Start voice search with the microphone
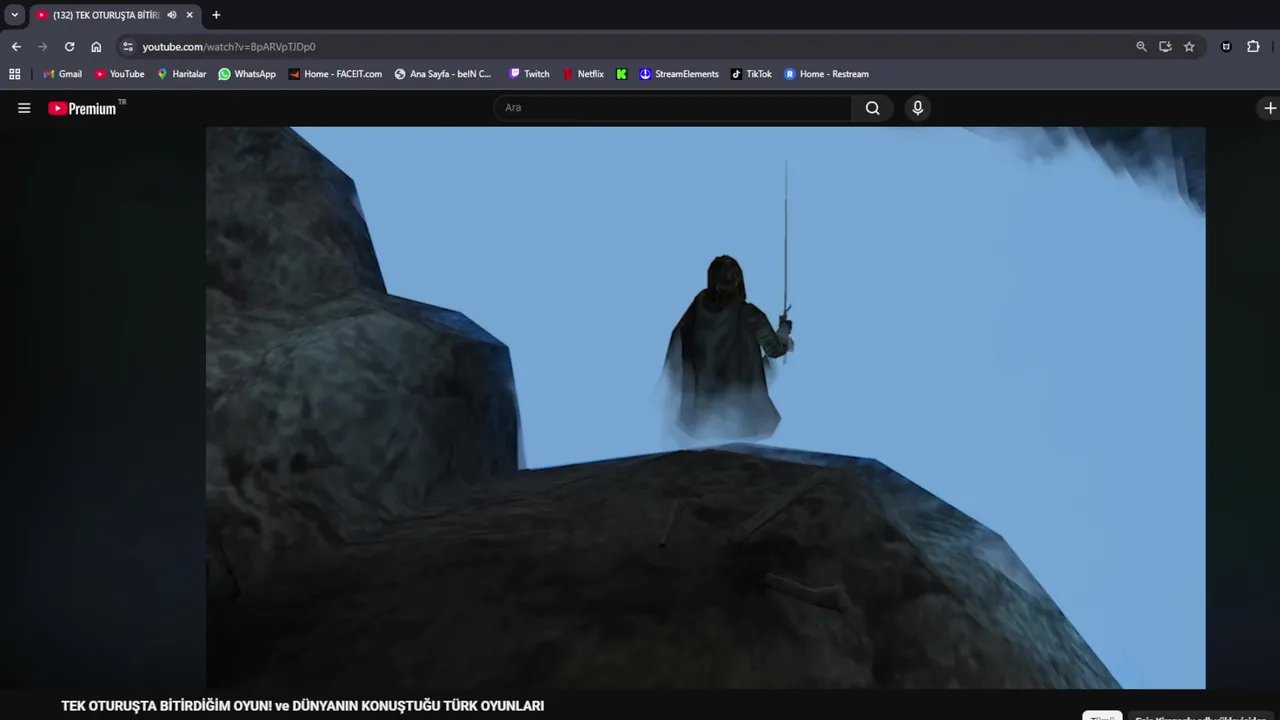This screenshot has height=720, width=1280. coord(918,108)
